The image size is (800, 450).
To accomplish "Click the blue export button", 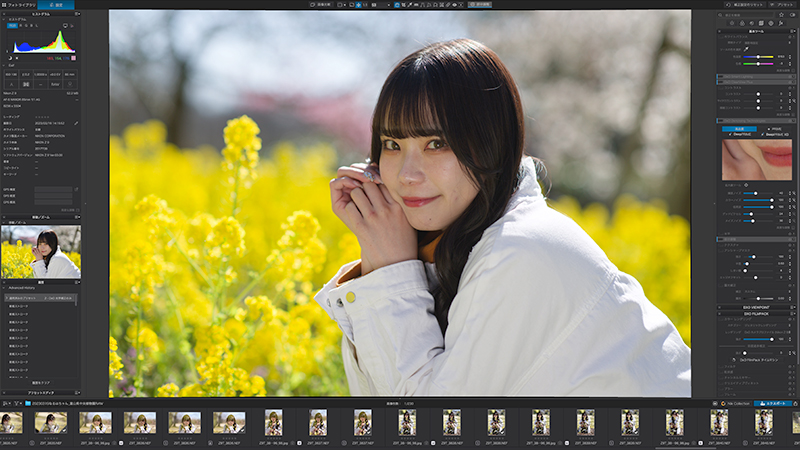I will pos(773,403).
